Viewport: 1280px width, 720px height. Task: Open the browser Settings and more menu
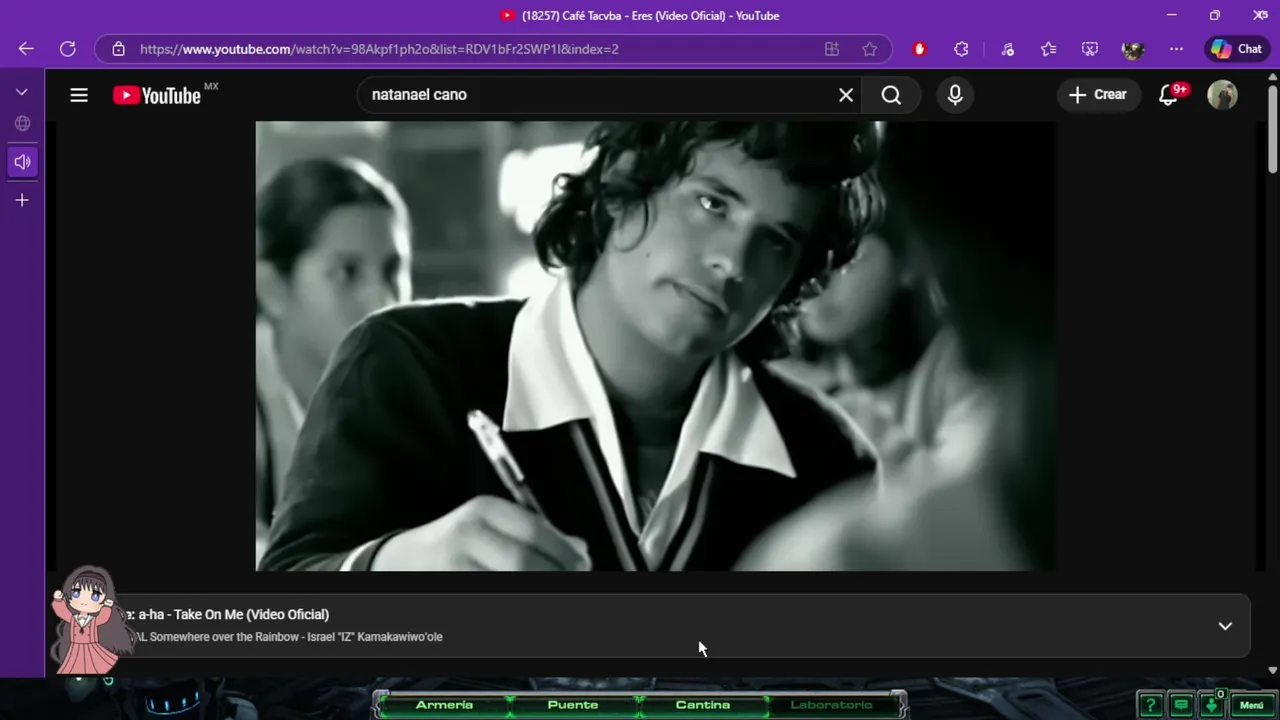coord(1176,49)
